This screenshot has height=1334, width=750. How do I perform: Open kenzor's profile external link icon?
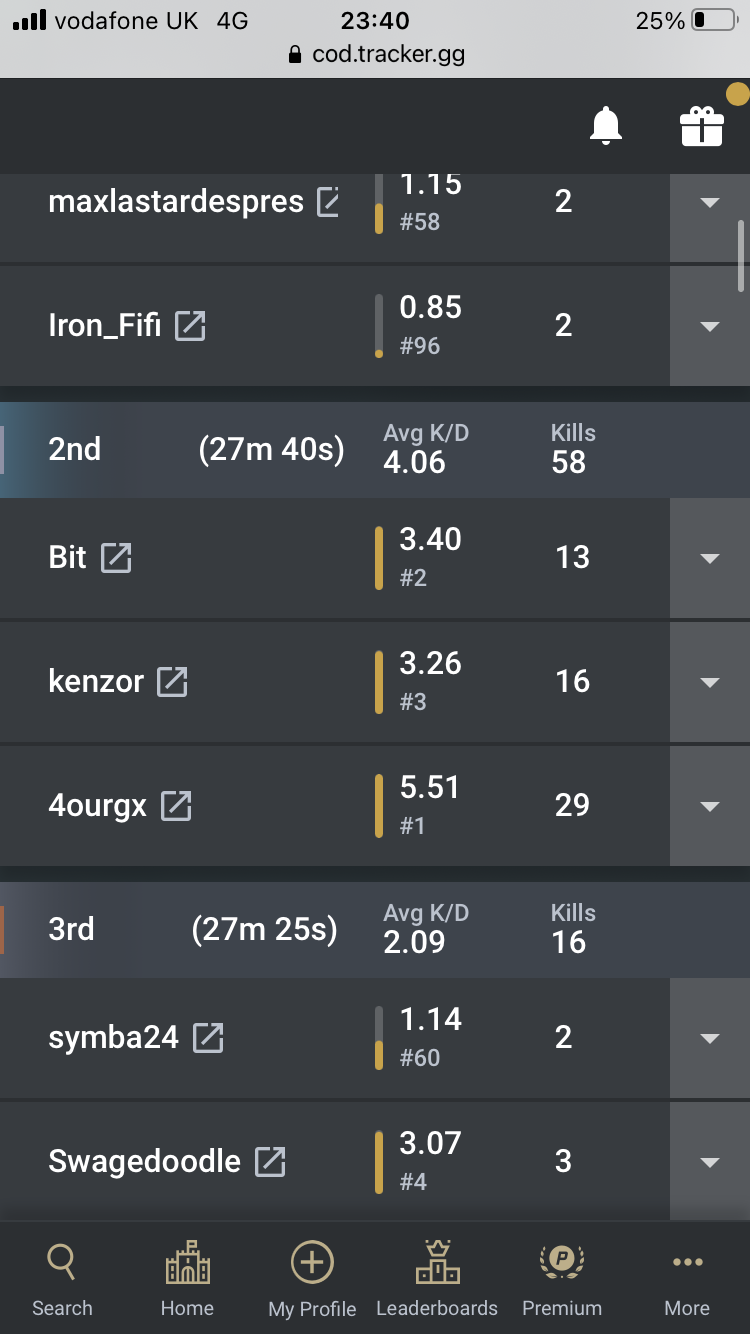[172, 681]
